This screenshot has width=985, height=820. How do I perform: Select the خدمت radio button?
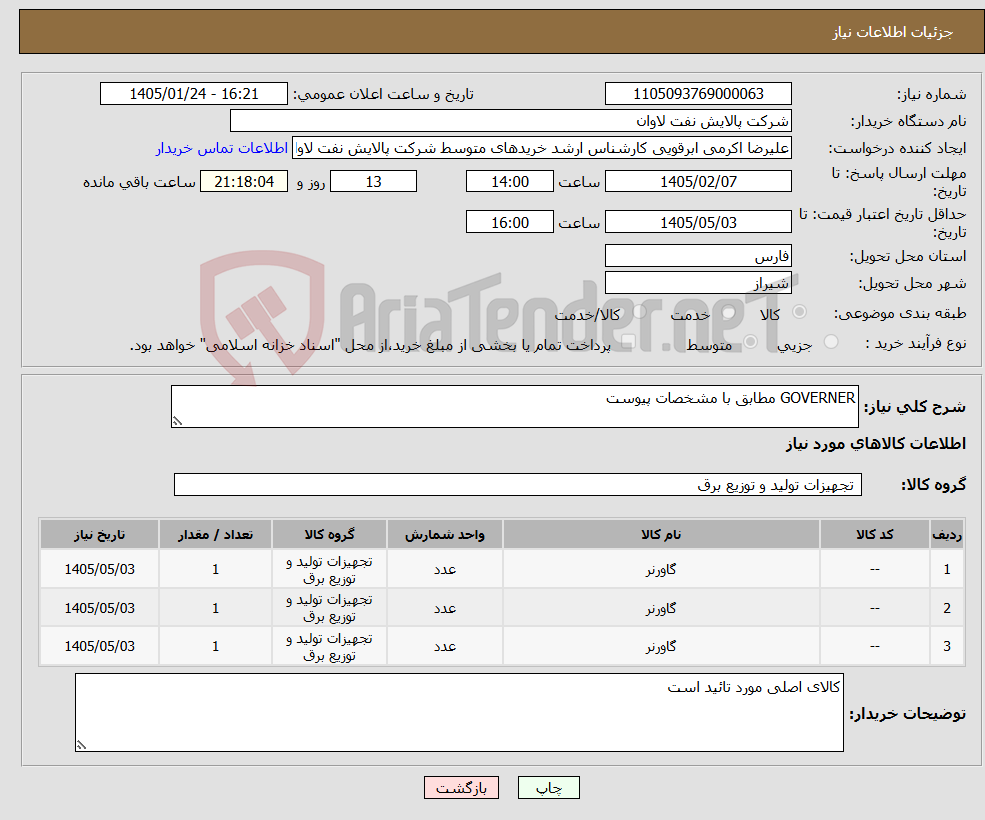point(729,312)
